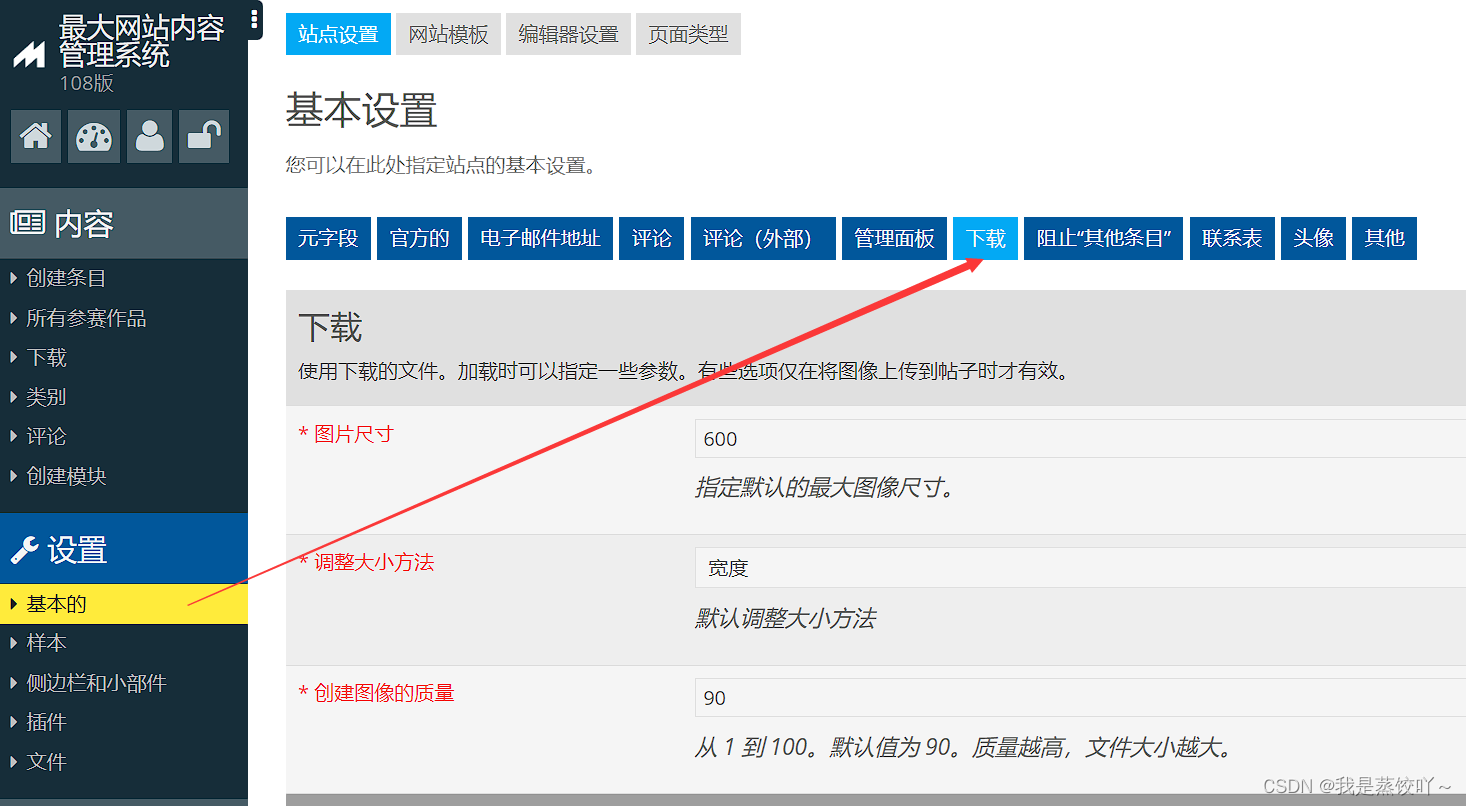Click the 图片尺寸 field label

(x=346, y=434)
